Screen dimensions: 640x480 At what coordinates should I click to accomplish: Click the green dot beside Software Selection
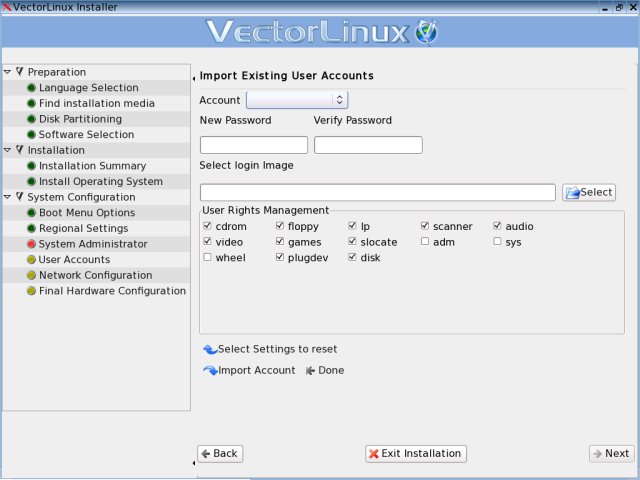(x=31, y=135)
